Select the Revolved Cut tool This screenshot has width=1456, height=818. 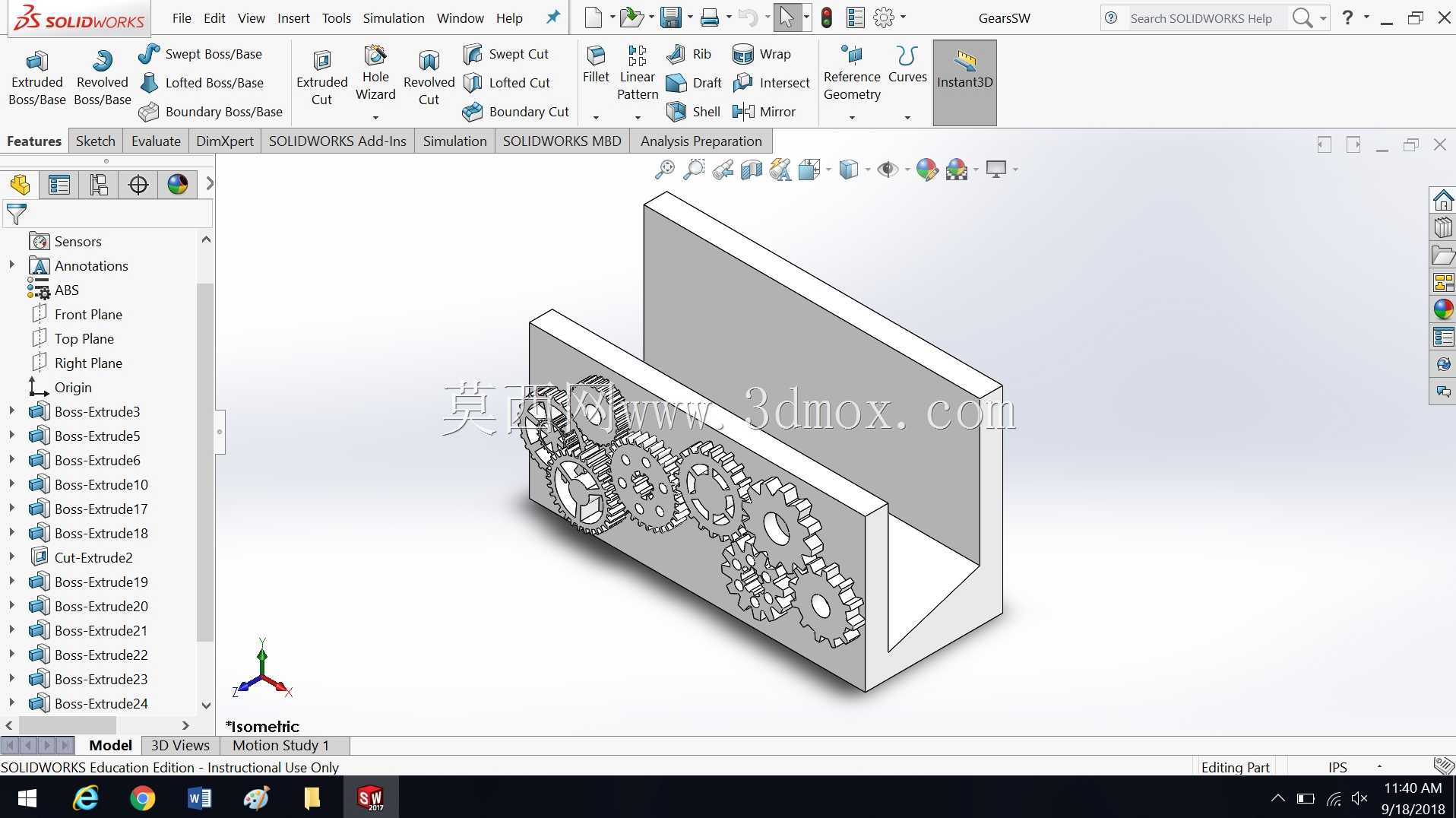429,78
